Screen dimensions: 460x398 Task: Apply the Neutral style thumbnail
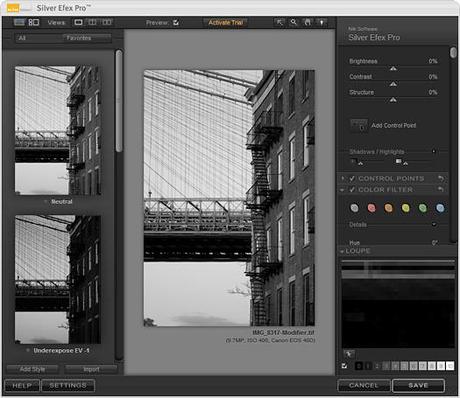coord(58,130)
